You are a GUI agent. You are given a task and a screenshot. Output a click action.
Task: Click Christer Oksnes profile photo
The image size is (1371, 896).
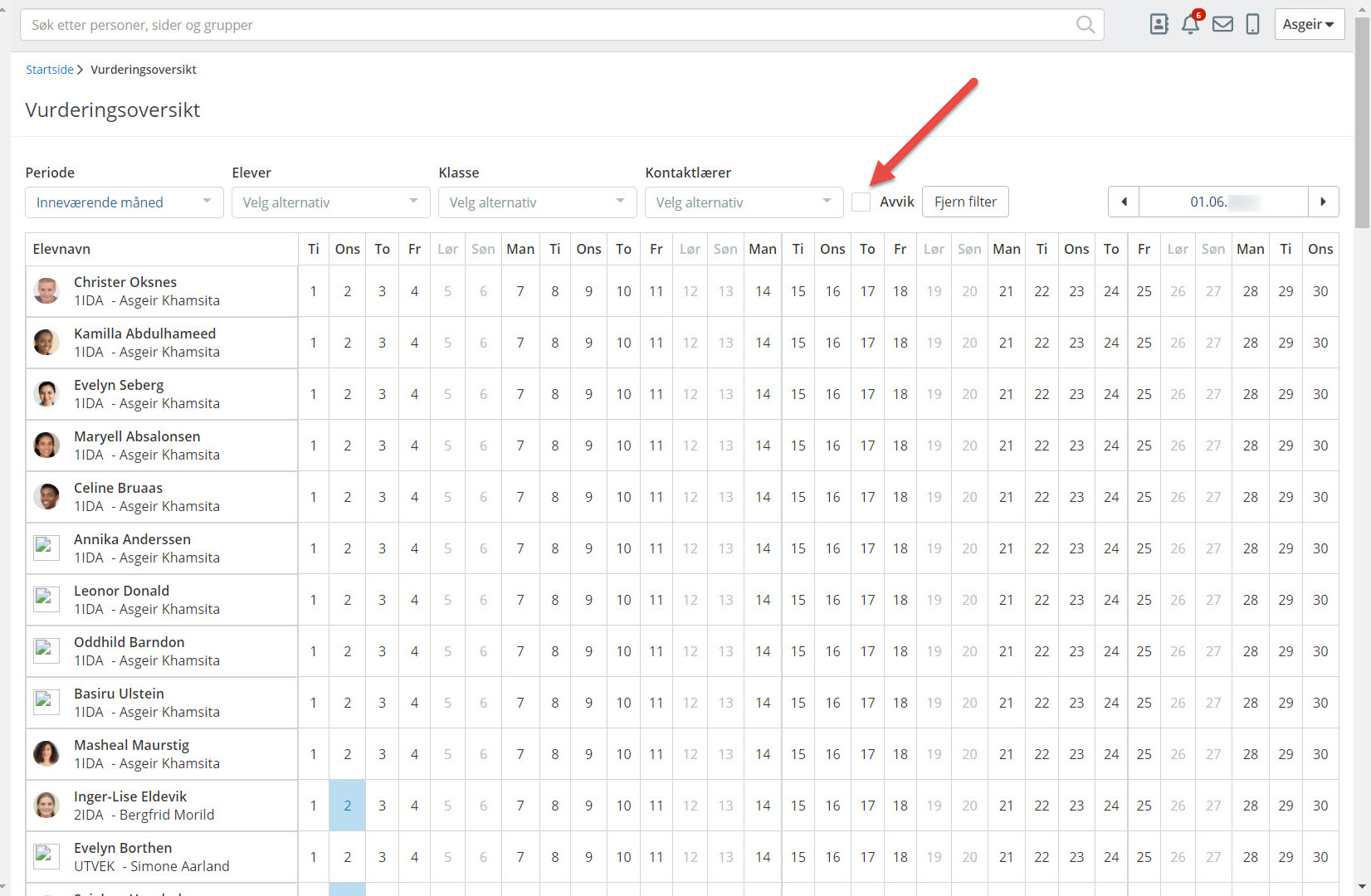tap(46, 291)
